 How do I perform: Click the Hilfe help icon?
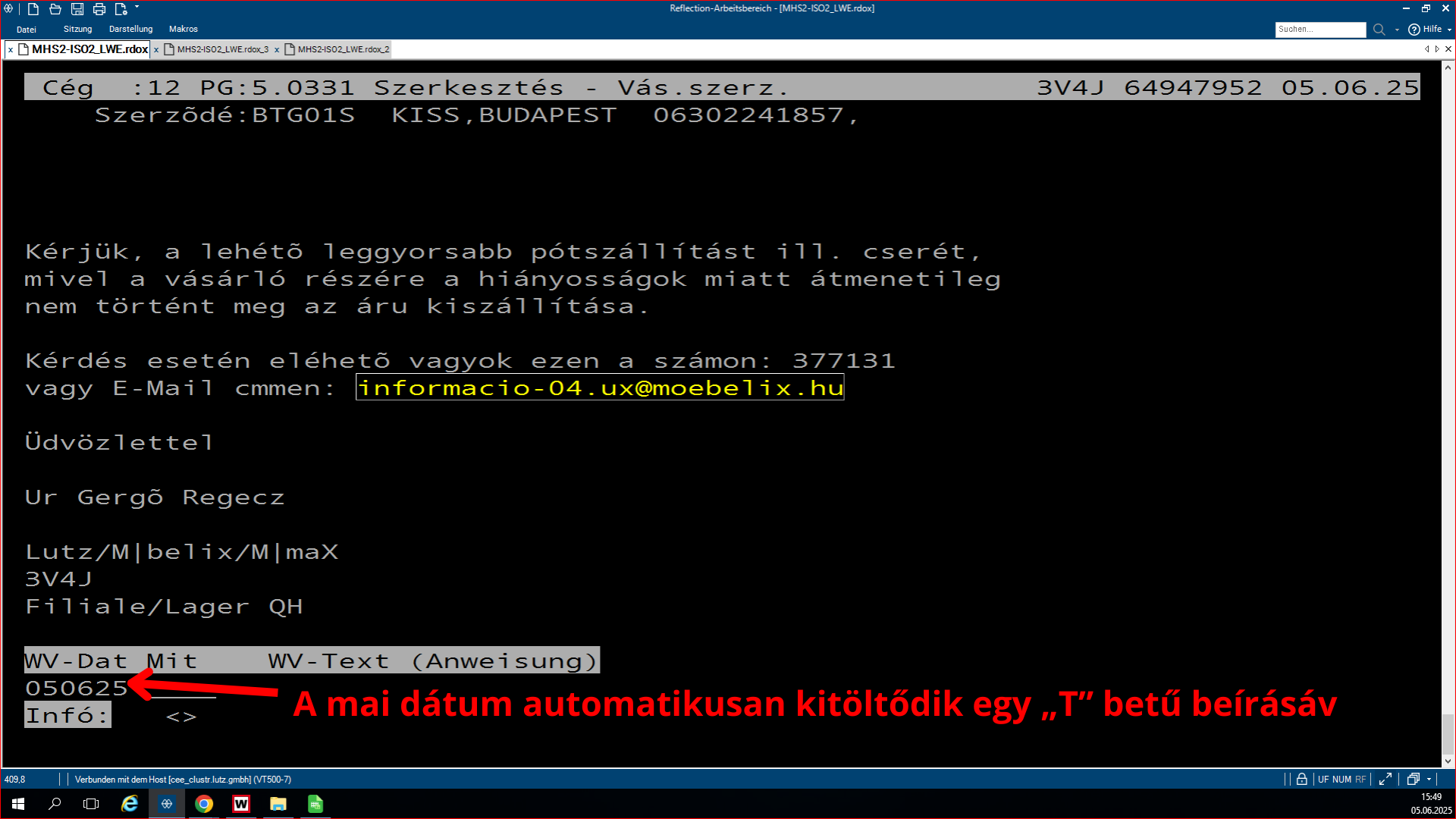point(1414,30)
